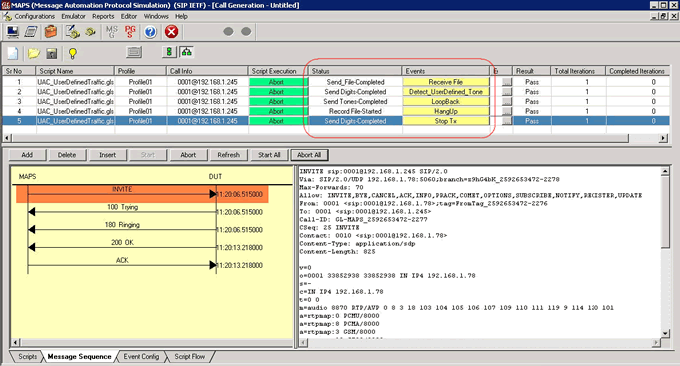Open the Windows menu
The height and width of the screenshot is (366, 680).
point(156,16)
